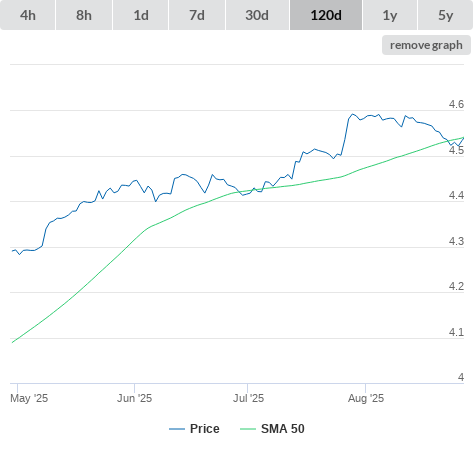The width and height of the screenshot is (474, 455).
Task: Switch chart to 5y range
Action: (446, 15)
